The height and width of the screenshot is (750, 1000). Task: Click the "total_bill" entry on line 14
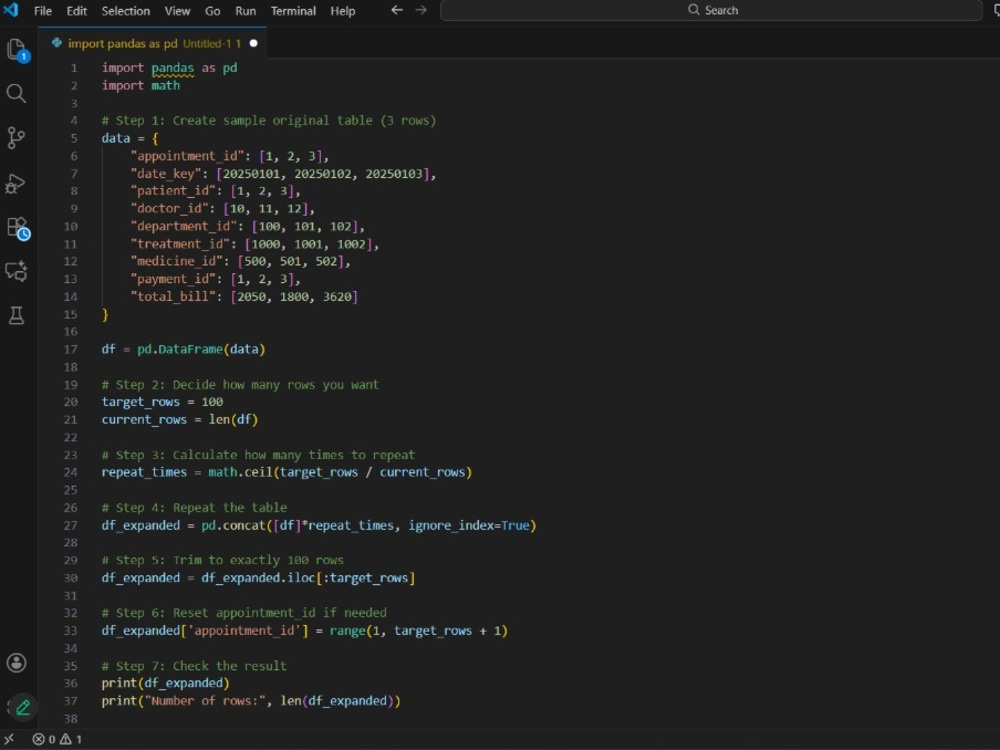(x=244, y=297)
